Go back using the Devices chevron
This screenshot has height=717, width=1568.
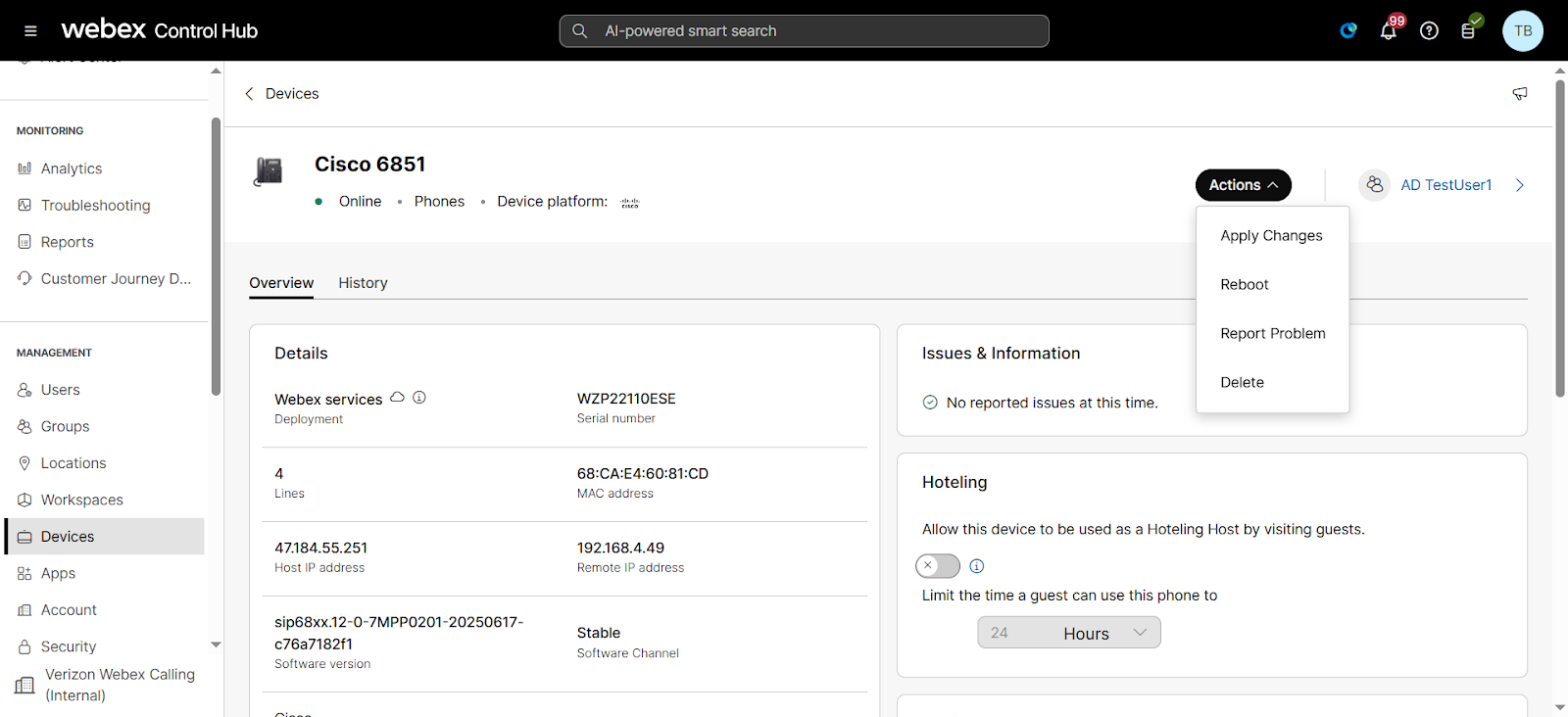point(249,94)
